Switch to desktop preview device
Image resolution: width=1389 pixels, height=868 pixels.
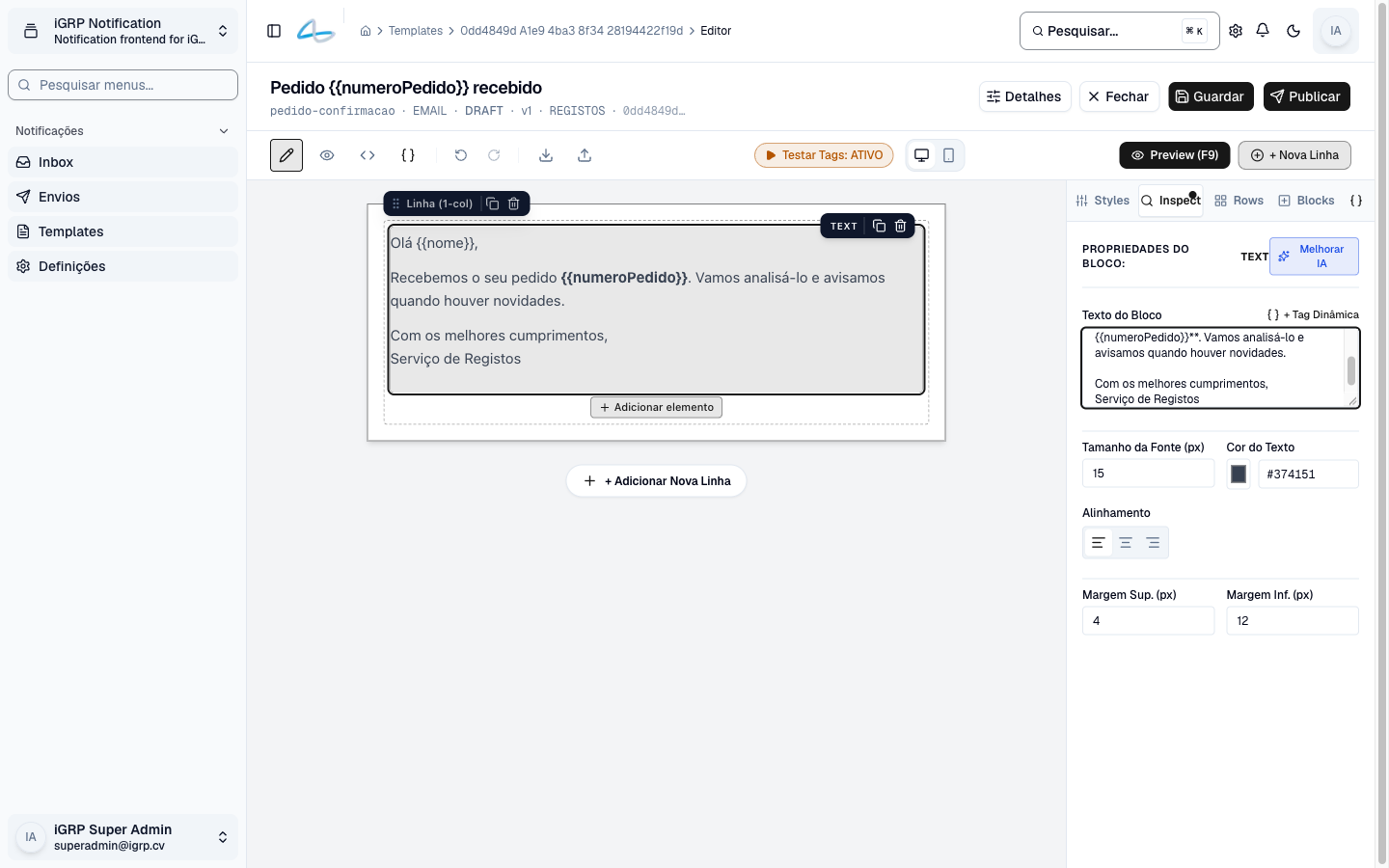point(922,155)
